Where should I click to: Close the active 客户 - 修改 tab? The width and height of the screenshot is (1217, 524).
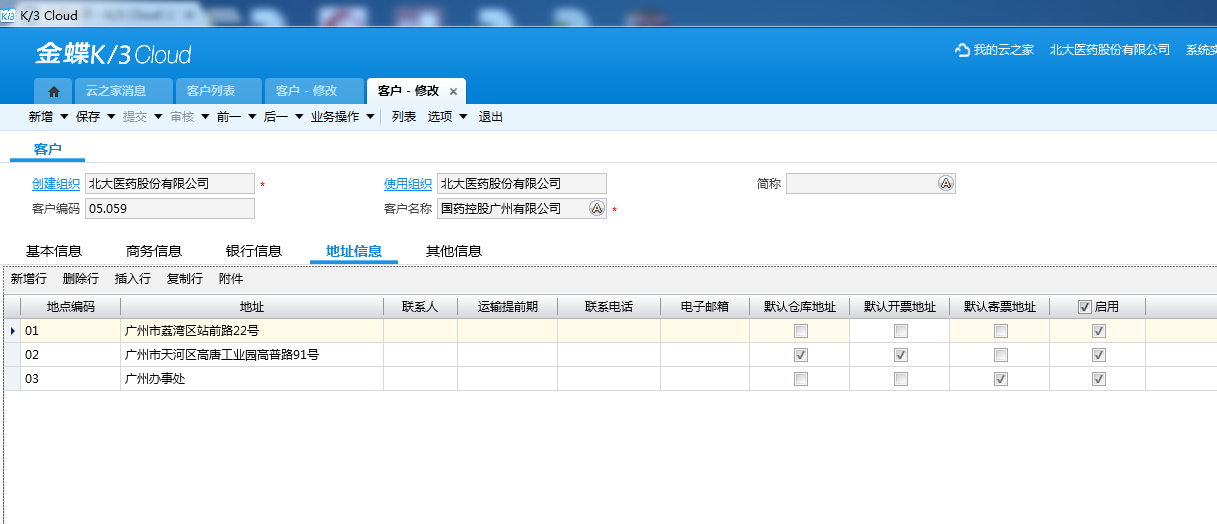453,91
